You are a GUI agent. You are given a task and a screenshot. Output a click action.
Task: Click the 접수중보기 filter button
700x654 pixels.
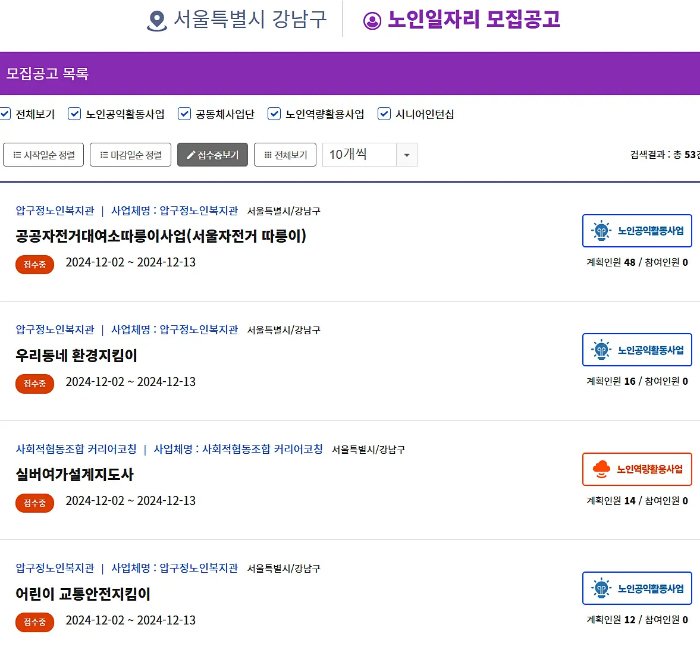[x=212, y=155]
